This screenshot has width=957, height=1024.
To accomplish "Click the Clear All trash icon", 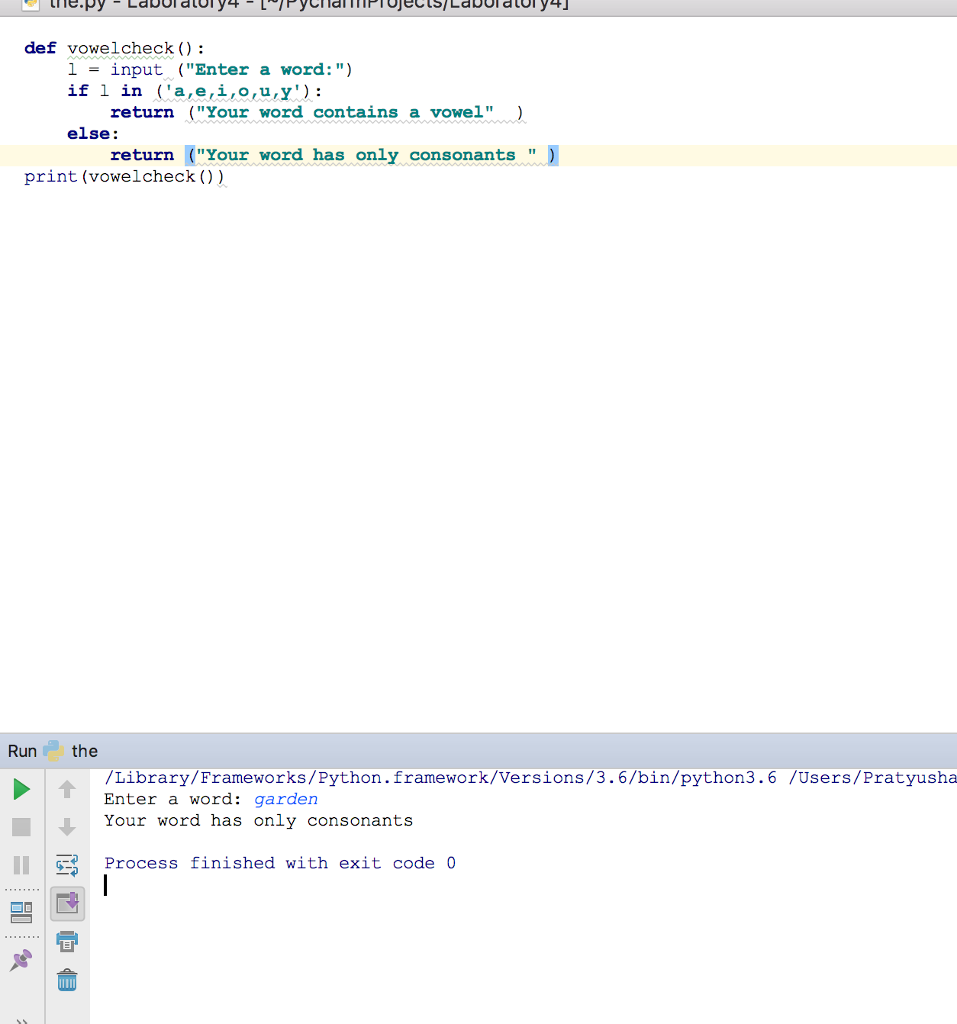I will 67,980.
